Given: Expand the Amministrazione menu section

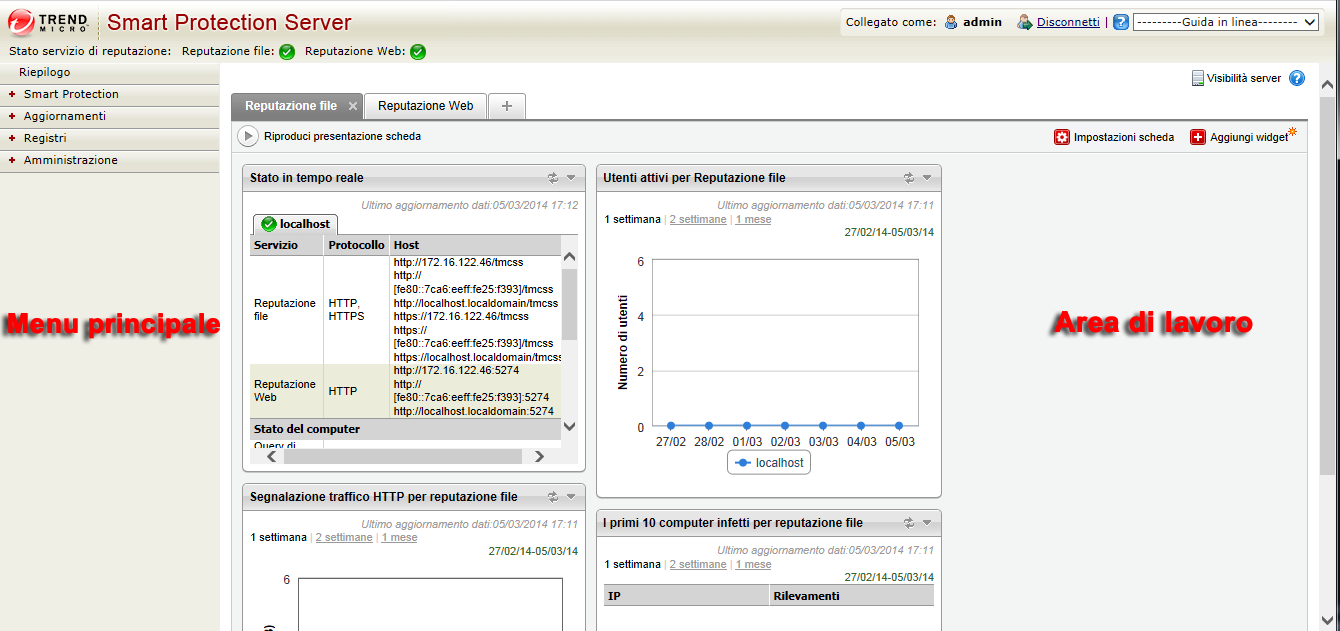Looking at the screenshot, I should click(x=70, y=160).
